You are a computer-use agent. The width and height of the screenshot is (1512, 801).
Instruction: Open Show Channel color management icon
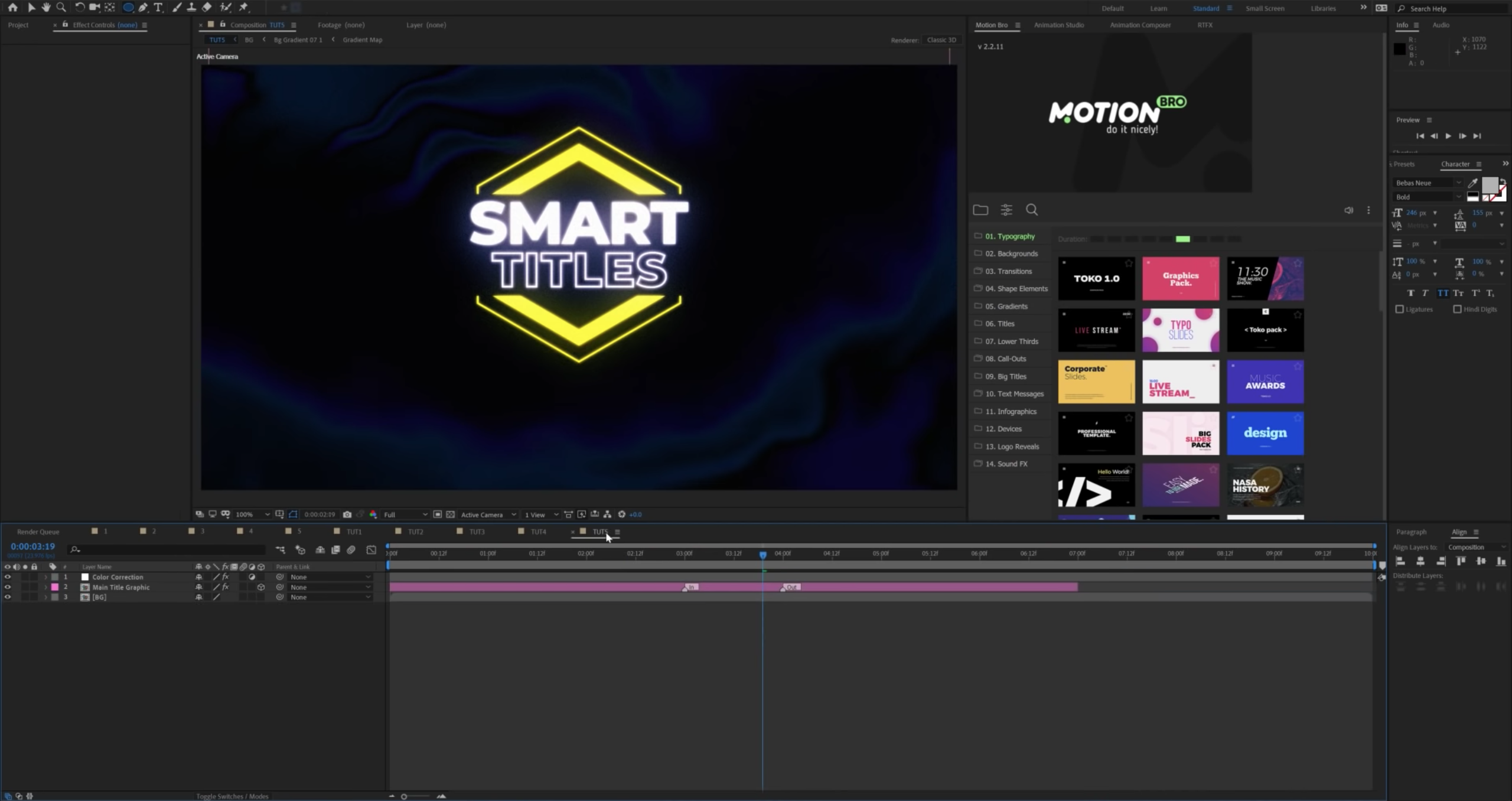(x=373, y=515)
